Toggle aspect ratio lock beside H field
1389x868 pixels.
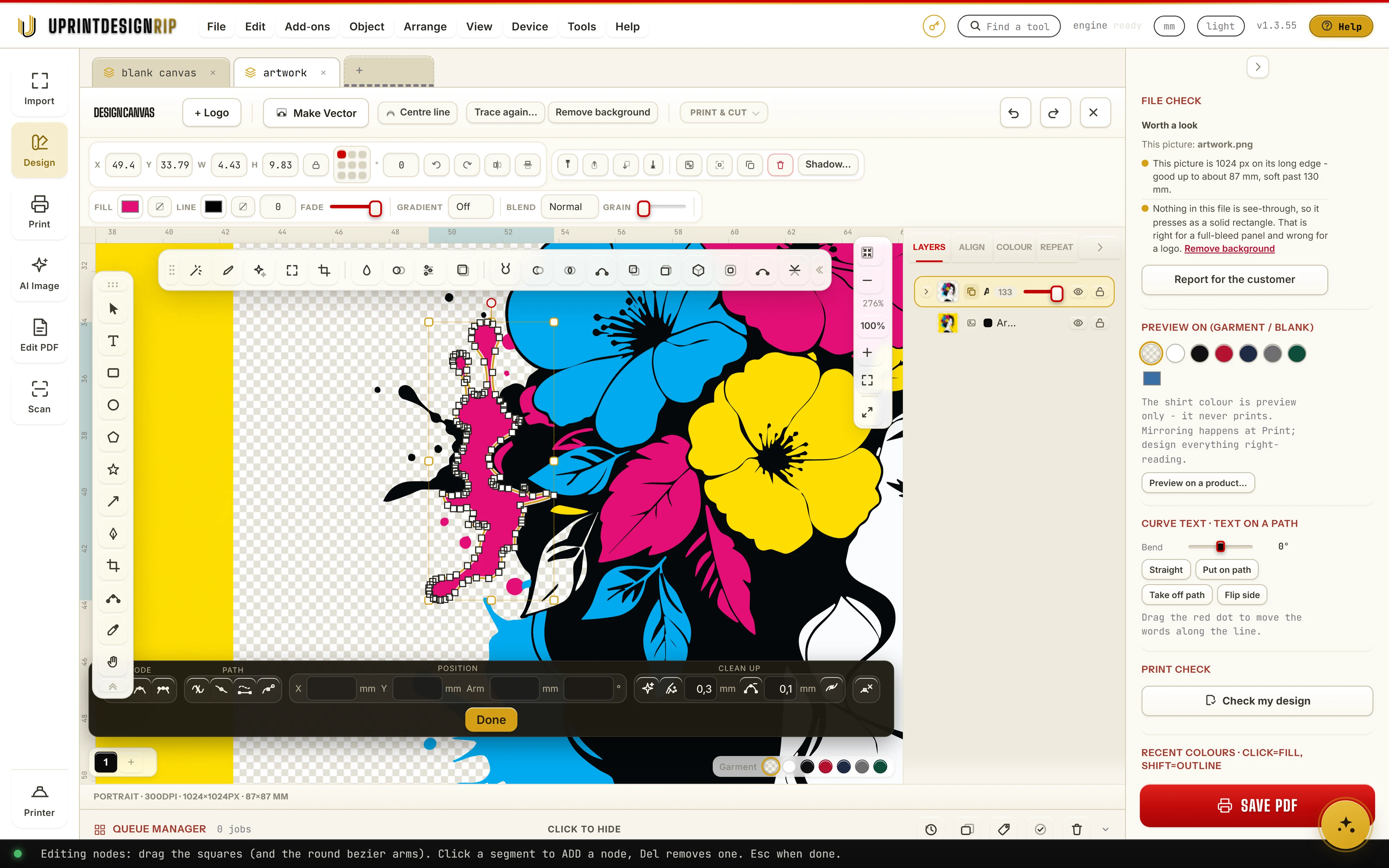point(316,165)
